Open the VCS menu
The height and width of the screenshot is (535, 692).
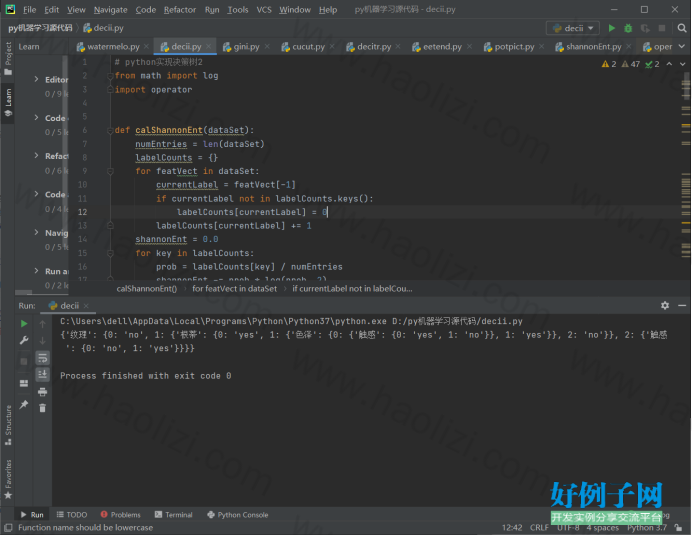264,10
